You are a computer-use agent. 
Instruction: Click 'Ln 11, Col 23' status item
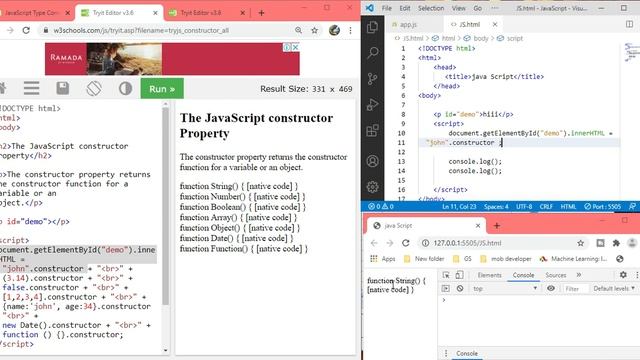[459, 207]
